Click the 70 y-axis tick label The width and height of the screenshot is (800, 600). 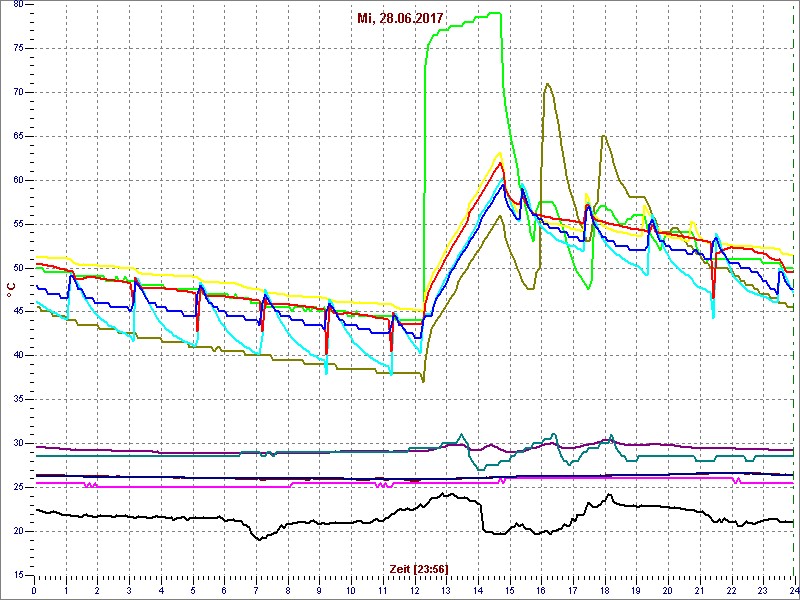pos(18,93)
